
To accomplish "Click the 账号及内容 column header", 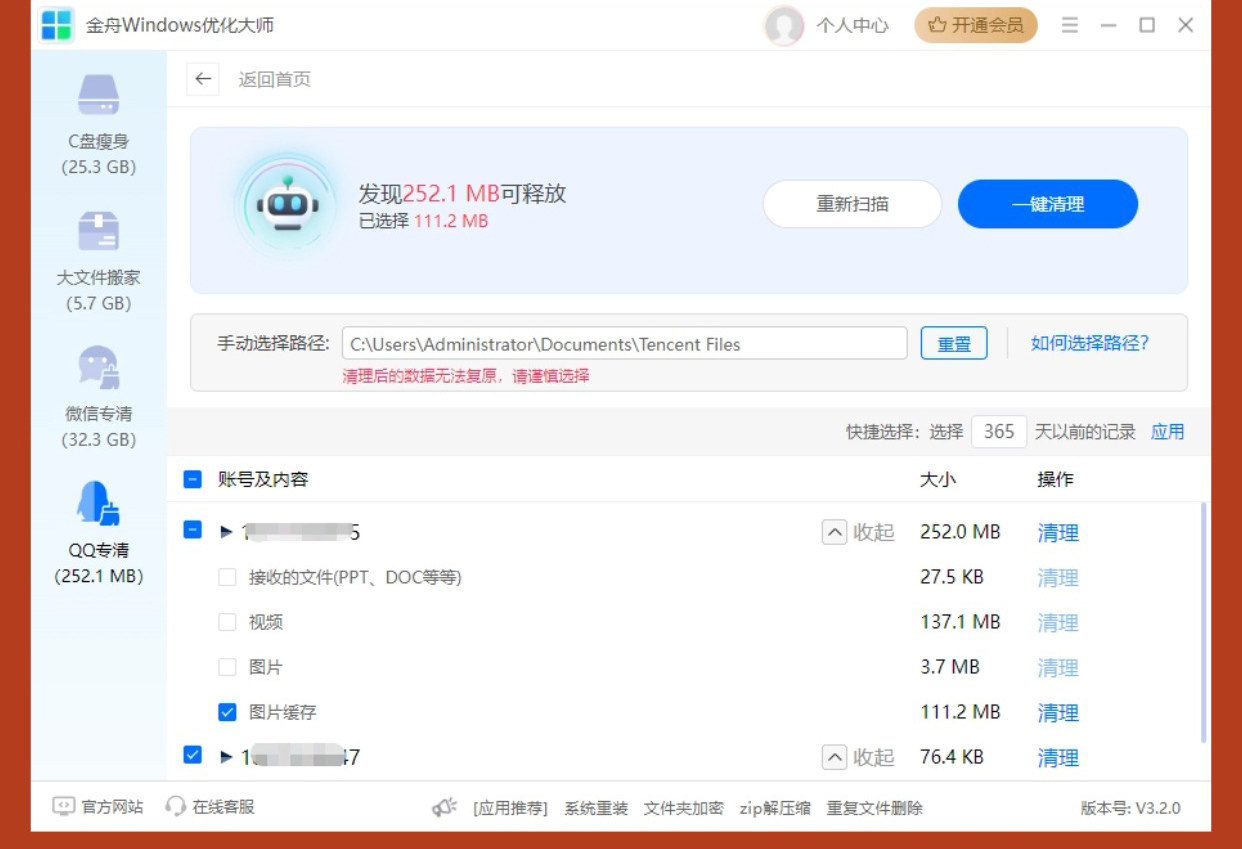I will click(263, 480).
